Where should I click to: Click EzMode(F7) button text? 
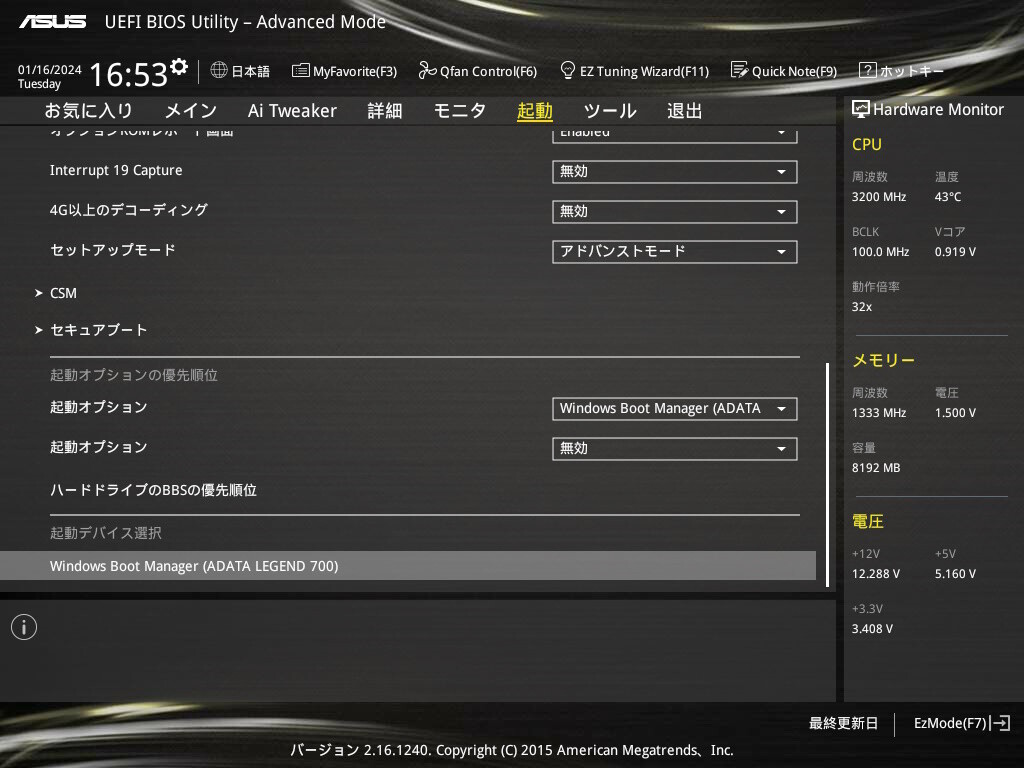click(x=950, y=723)
